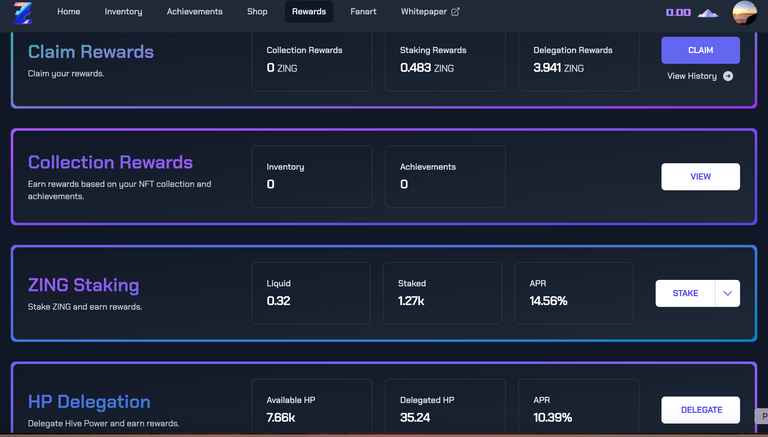Click the mountain token icon near balance
Screen dimensions: 768x437
click(x=708, y=13)
